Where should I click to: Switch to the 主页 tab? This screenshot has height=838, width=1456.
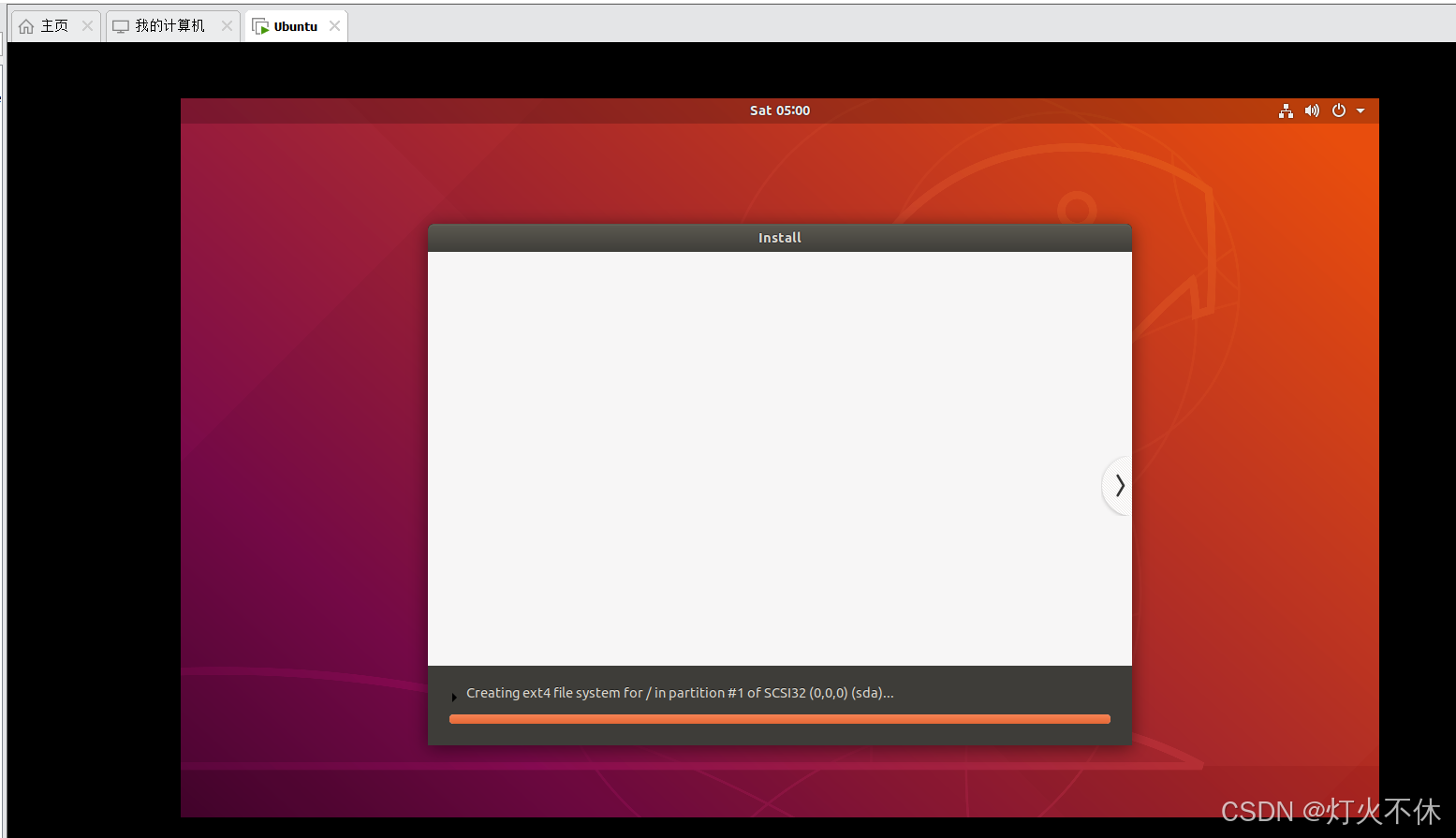55,26
